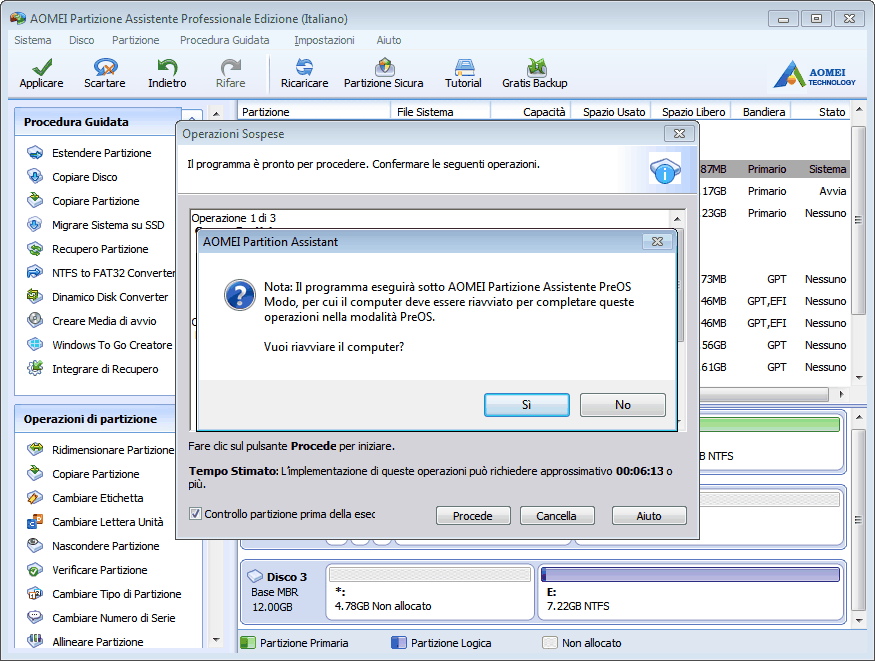The width and height of the screenshot is (875, 661).
Task: Click the Partizione Primaria green legend swatch
Action: click(247, 643)
